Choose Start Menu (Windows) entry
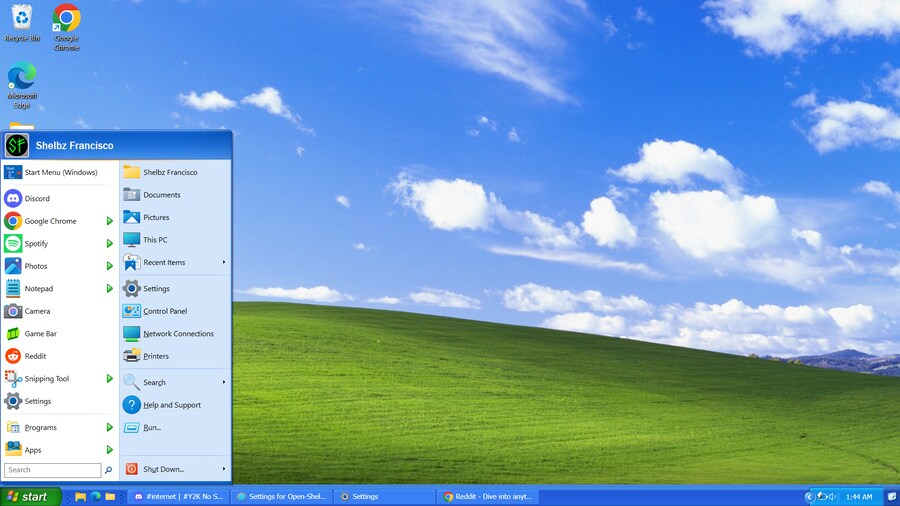The image size is (900, 506). coord(60,172)
